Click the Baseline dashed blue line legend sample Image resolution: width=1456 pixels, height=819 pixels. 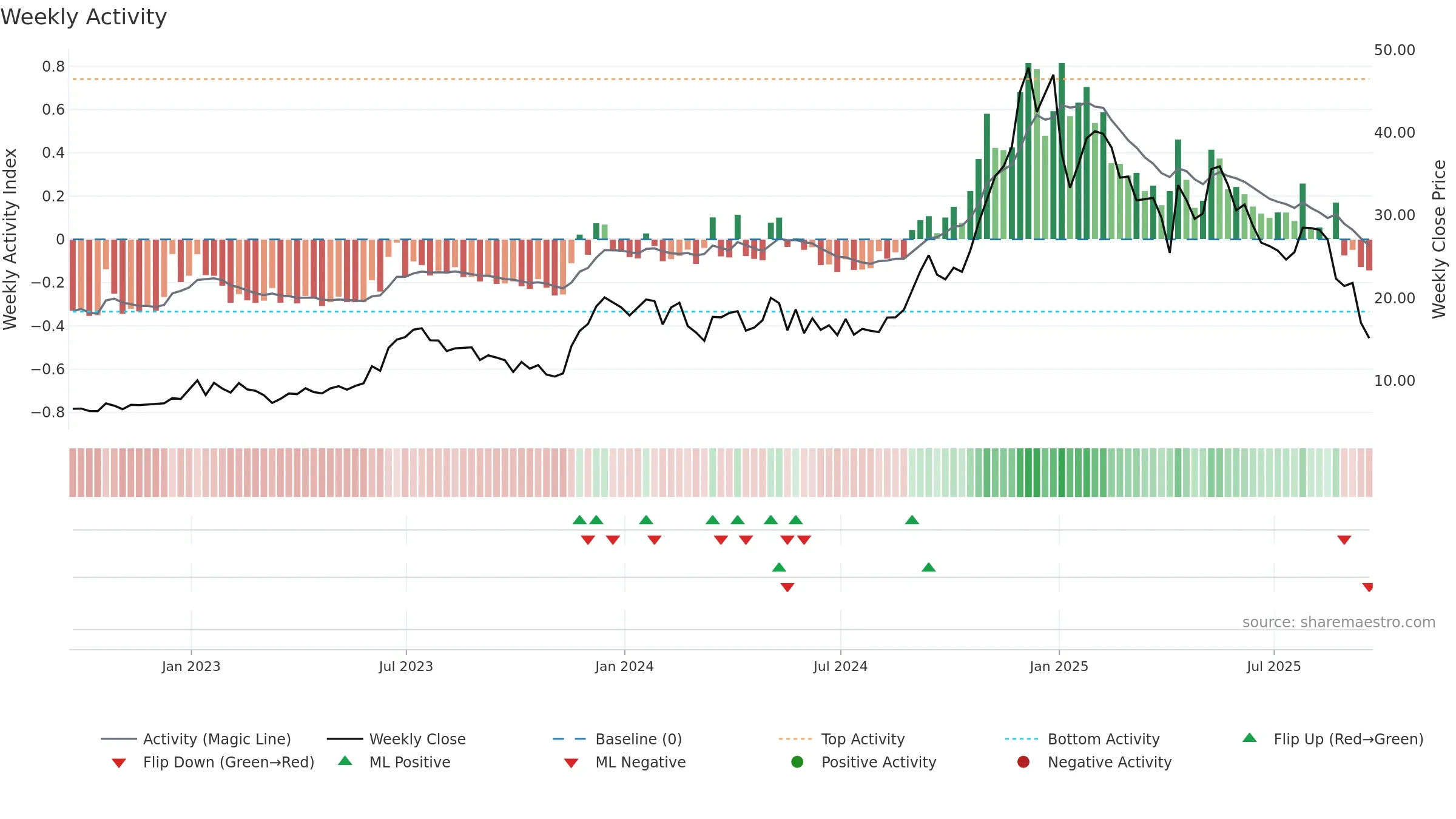click(570, 739)
